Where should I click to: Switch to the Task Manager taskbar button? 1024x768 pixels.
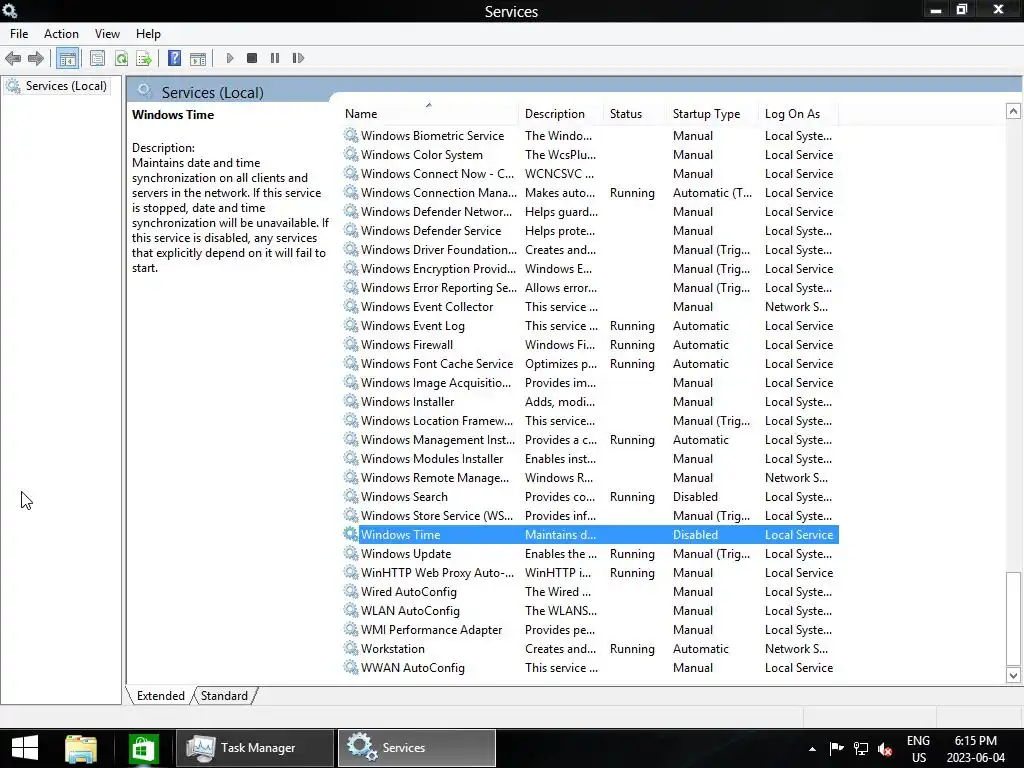coord(255,748)
